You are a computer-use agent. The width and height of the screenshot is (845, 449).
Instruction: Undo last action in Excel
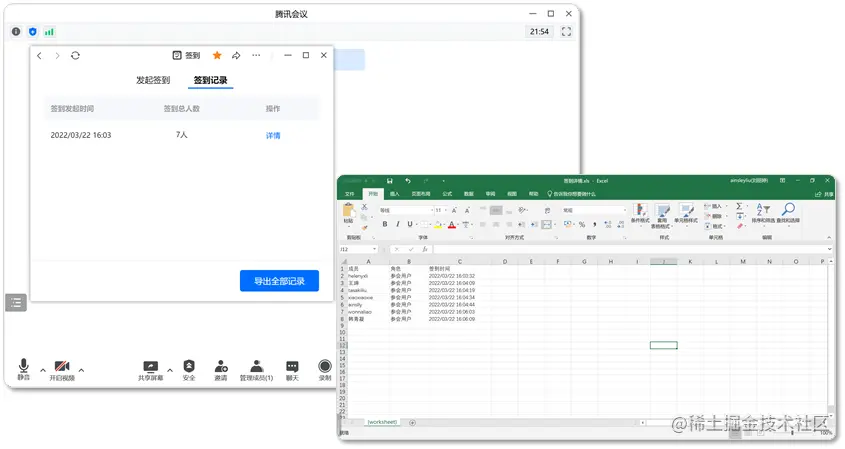[x=408, y=181]
